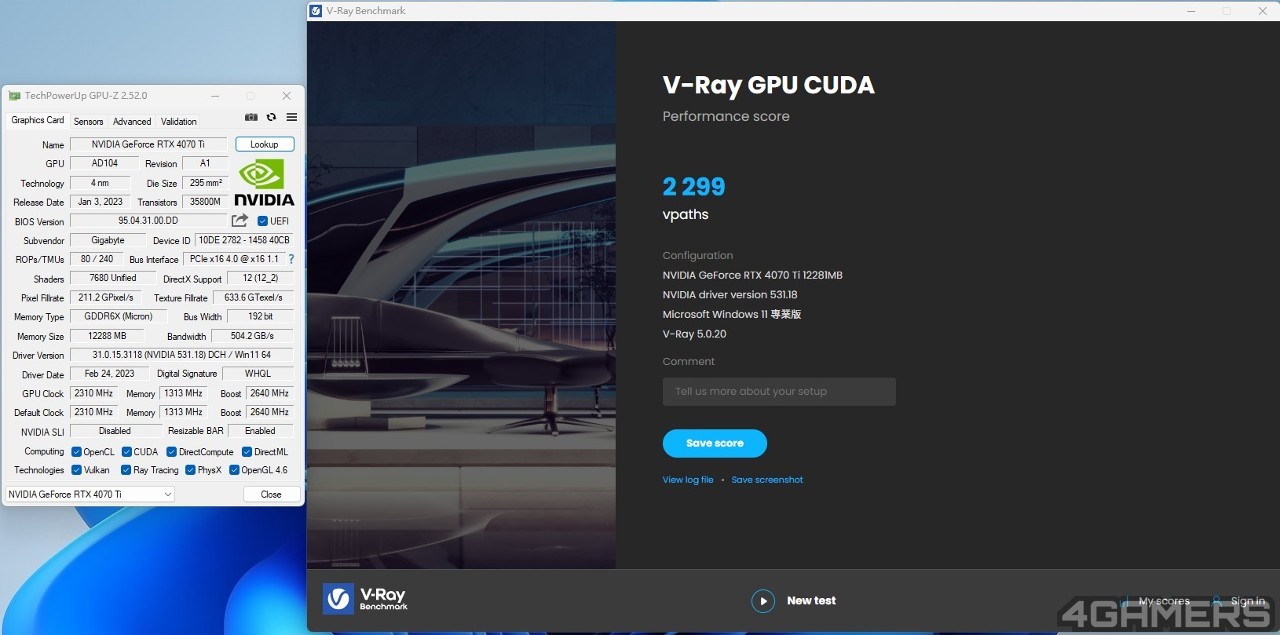Viewport: 1280px width, 635px height.
Task: Toggle the Vulkan checkbox
Action: tap(76, 470)
